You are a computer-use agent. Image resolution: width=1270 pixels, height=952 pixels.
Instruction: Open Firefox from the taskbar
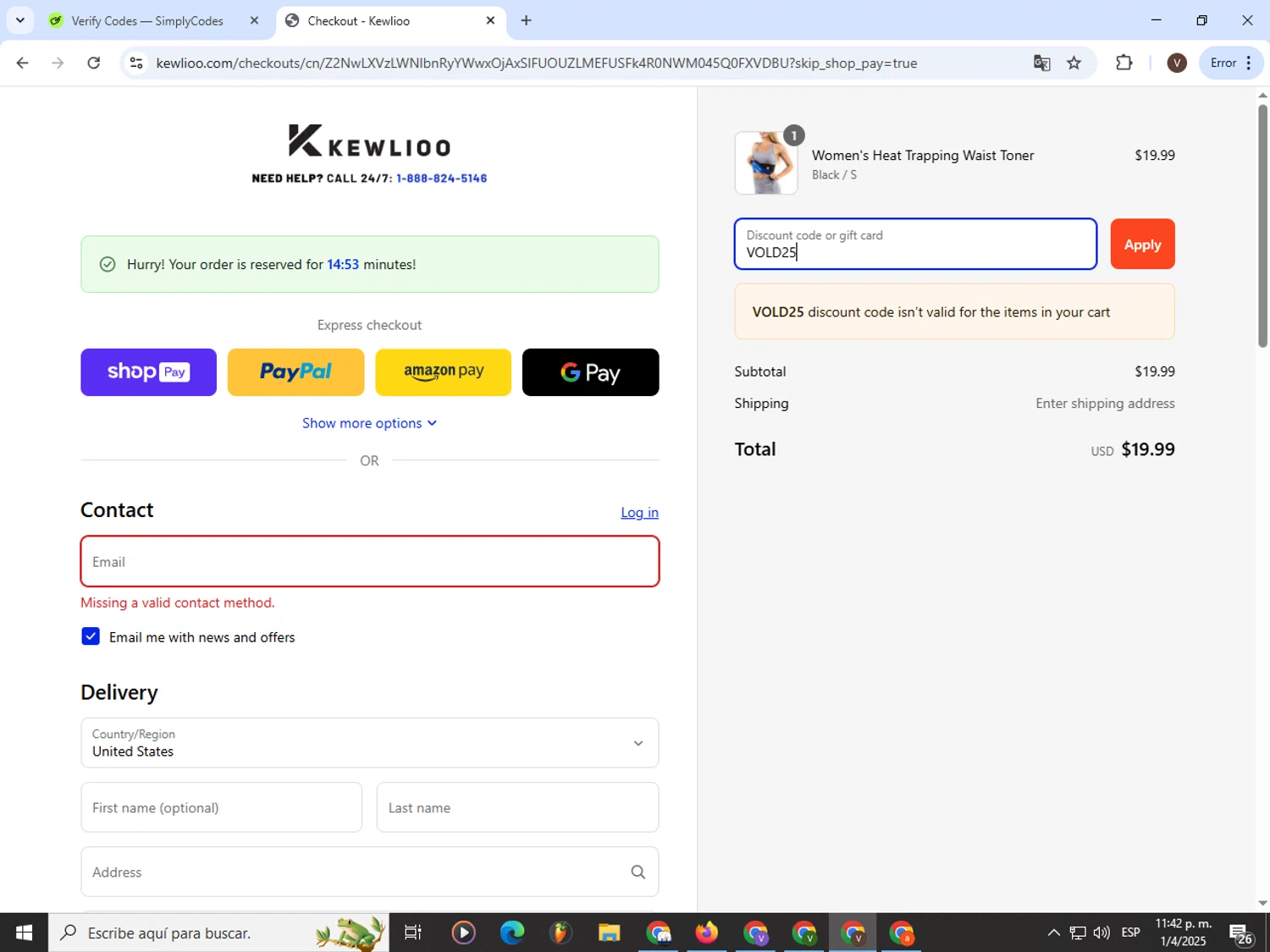[x=706, y=933]
